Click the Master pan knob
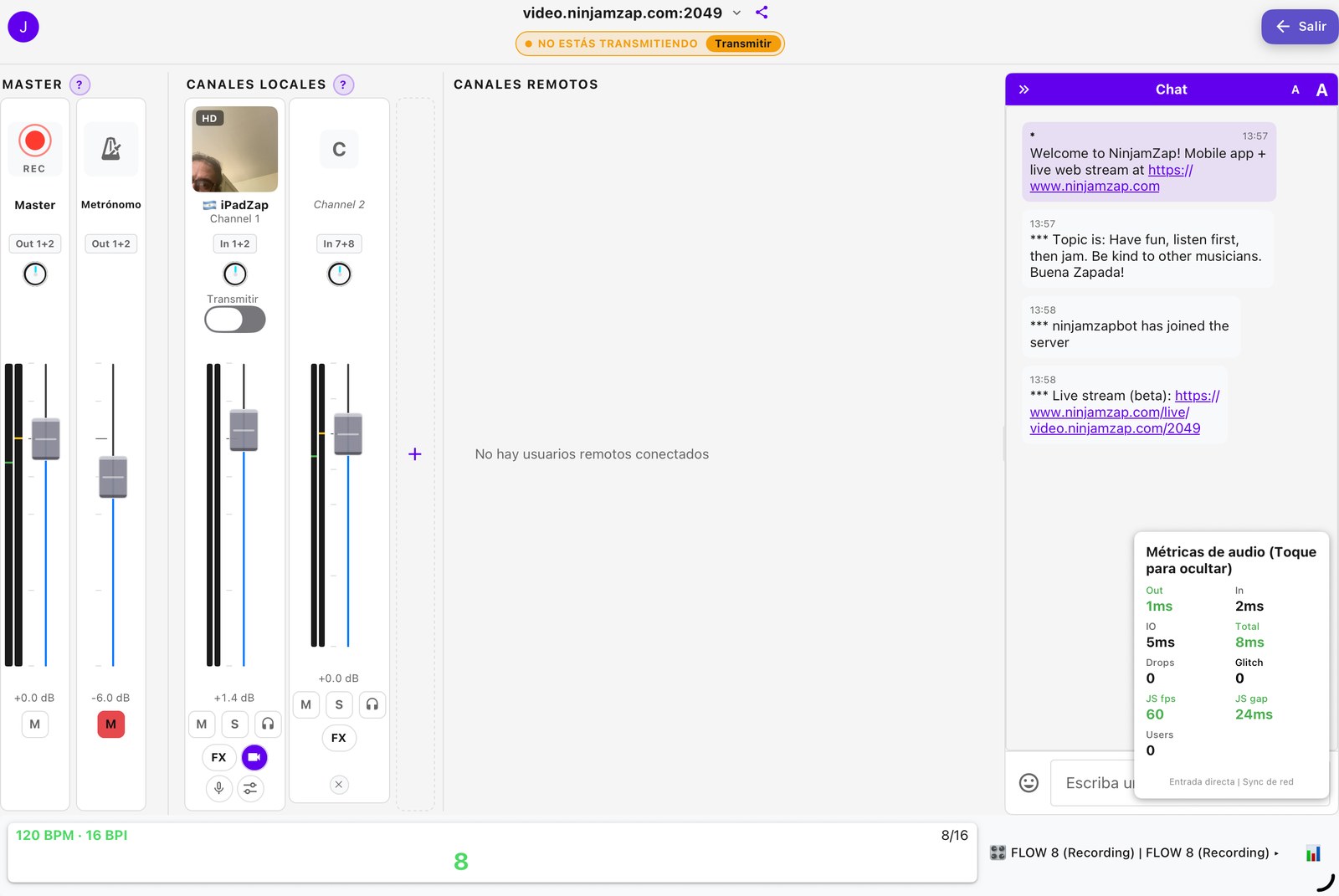 tap(35, 274)
